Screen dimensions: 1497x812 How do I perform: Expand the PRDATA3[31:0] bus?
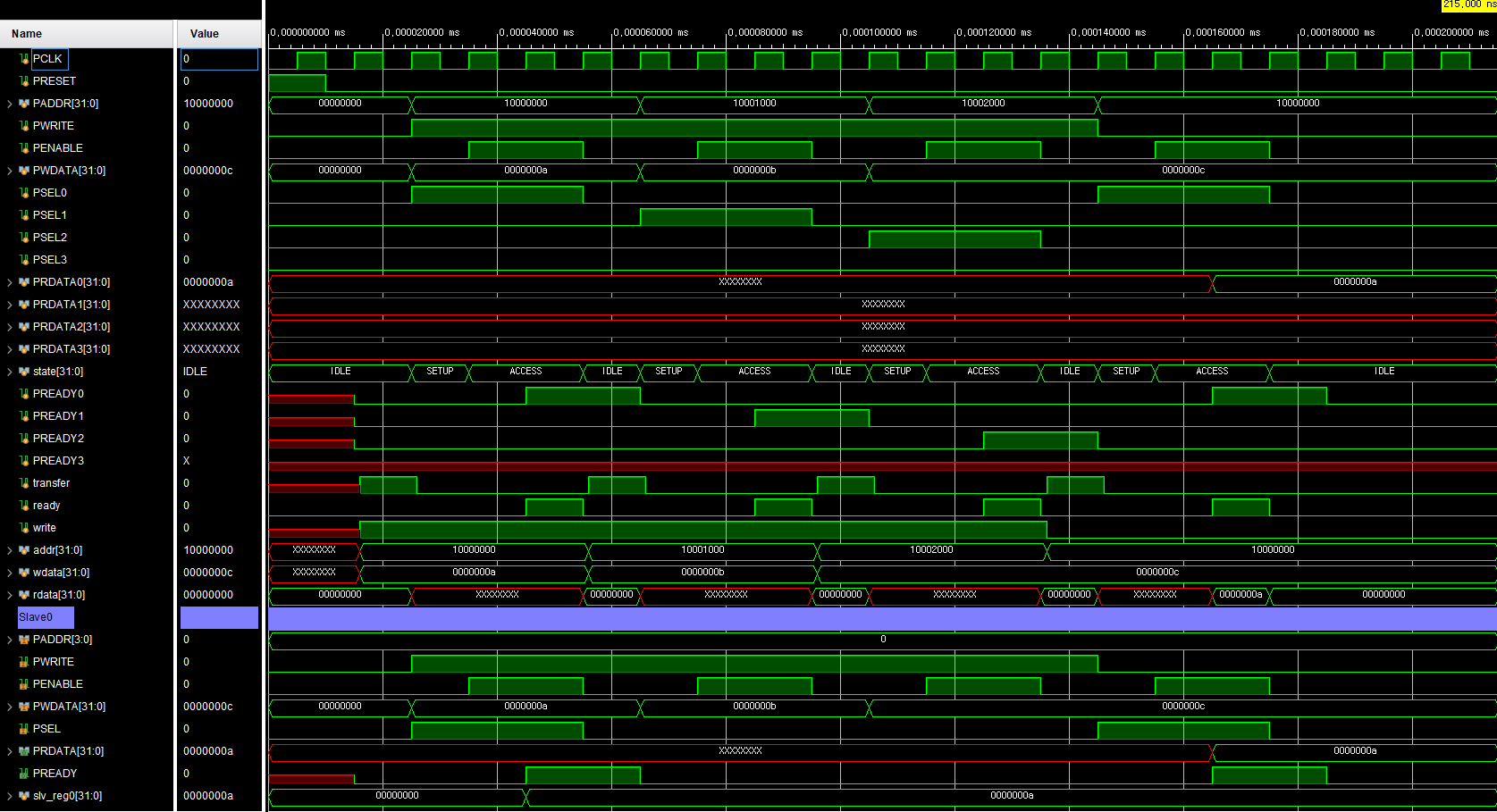pyautogui.click(x=9, y=349)
